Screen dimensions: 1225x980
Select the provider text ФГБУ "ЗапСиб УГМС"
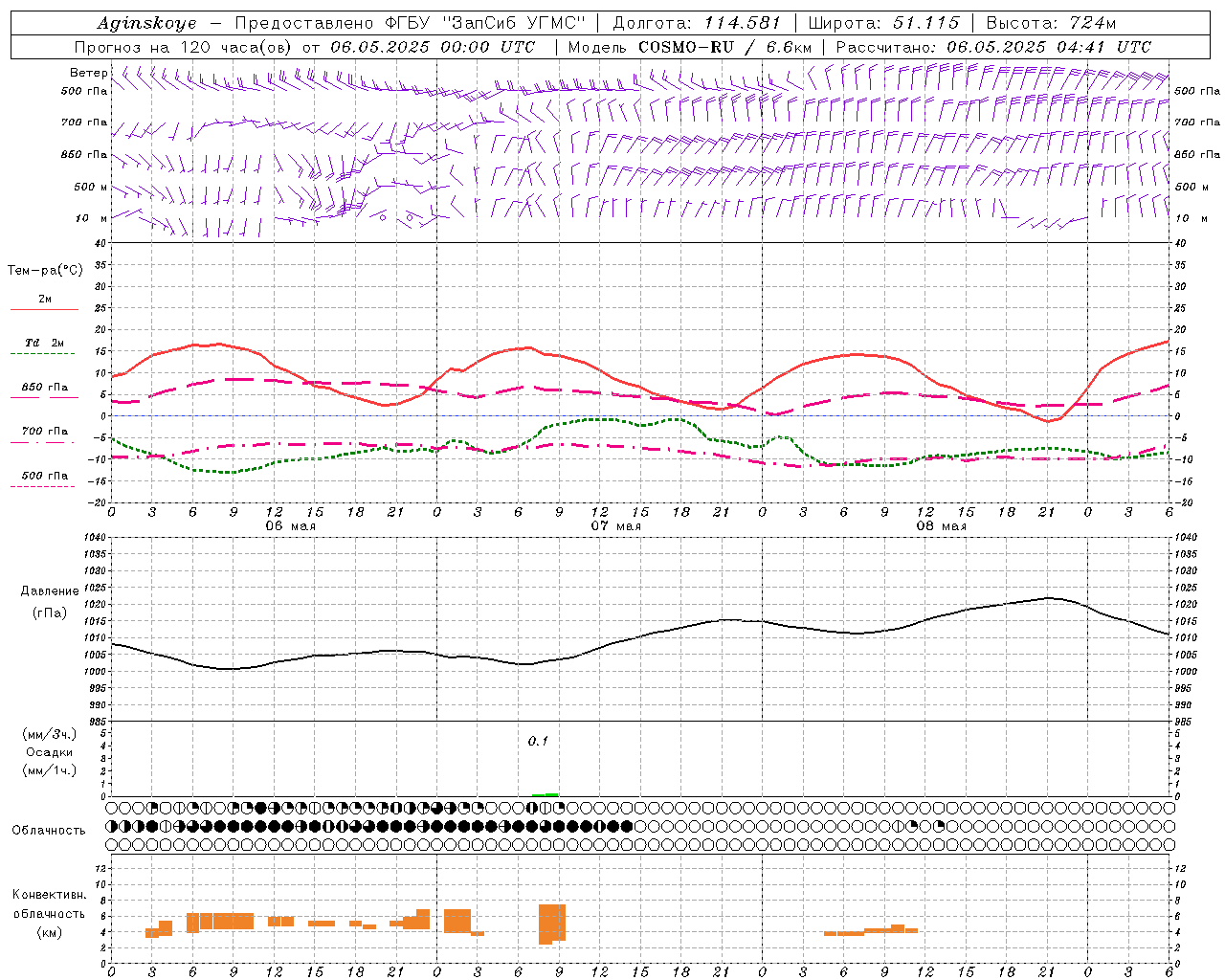tap(483, 23)
